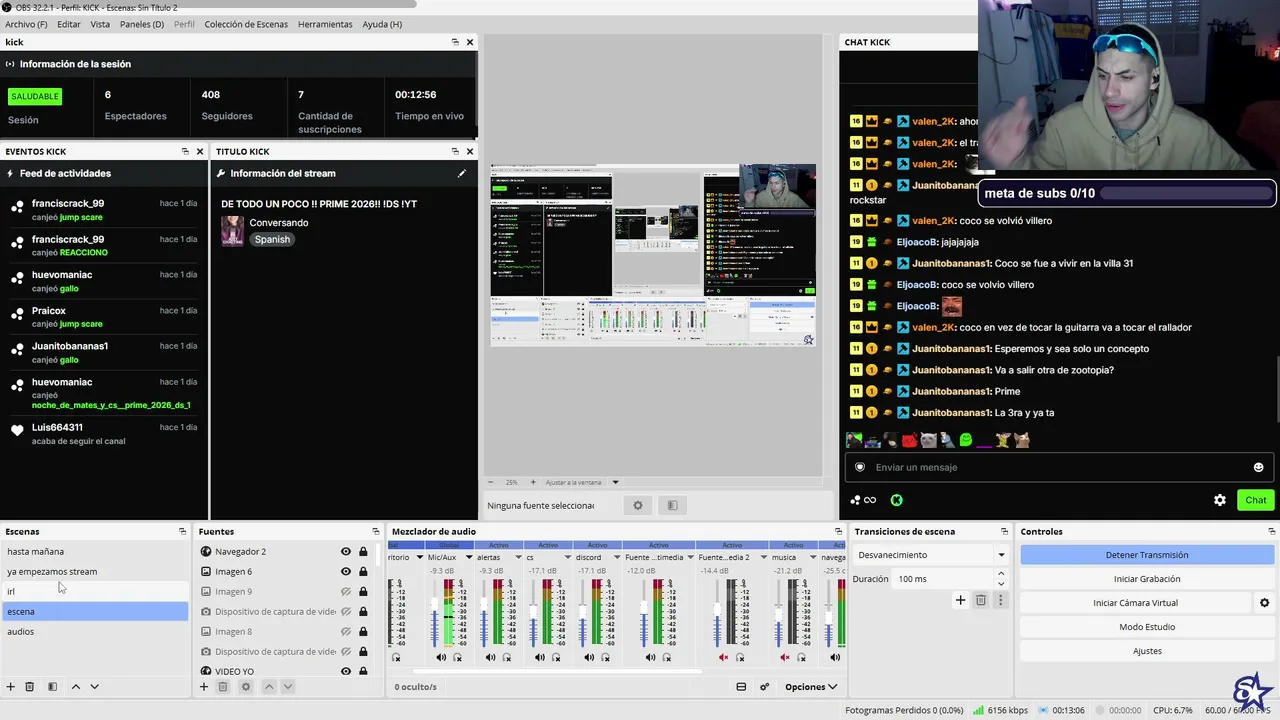The height and width of the screenshot is (720, 1280).
Task: Zoom out the preview with minus icon
Action: [490, 482]
